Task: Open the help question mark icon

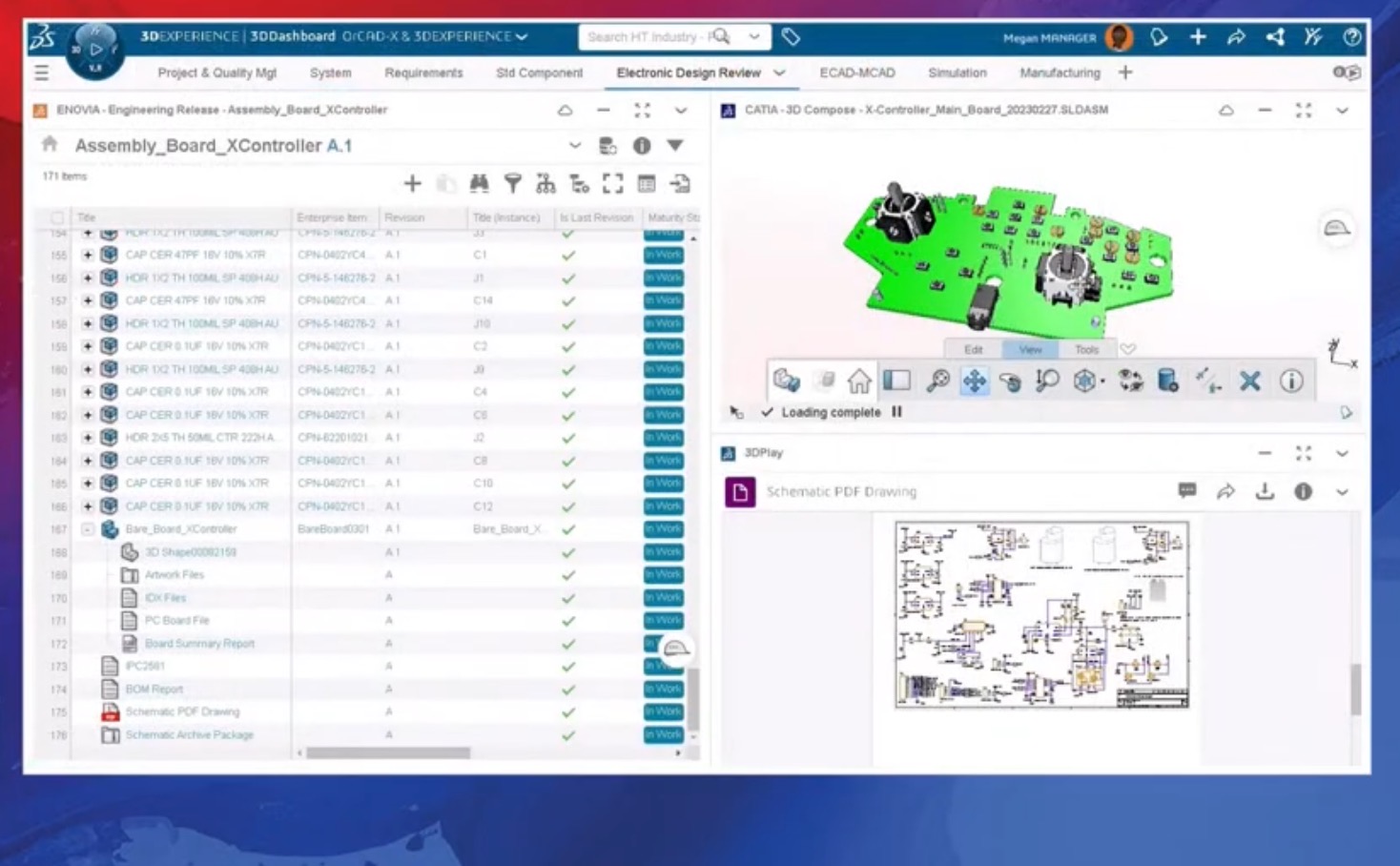Action: point(1352,37)
